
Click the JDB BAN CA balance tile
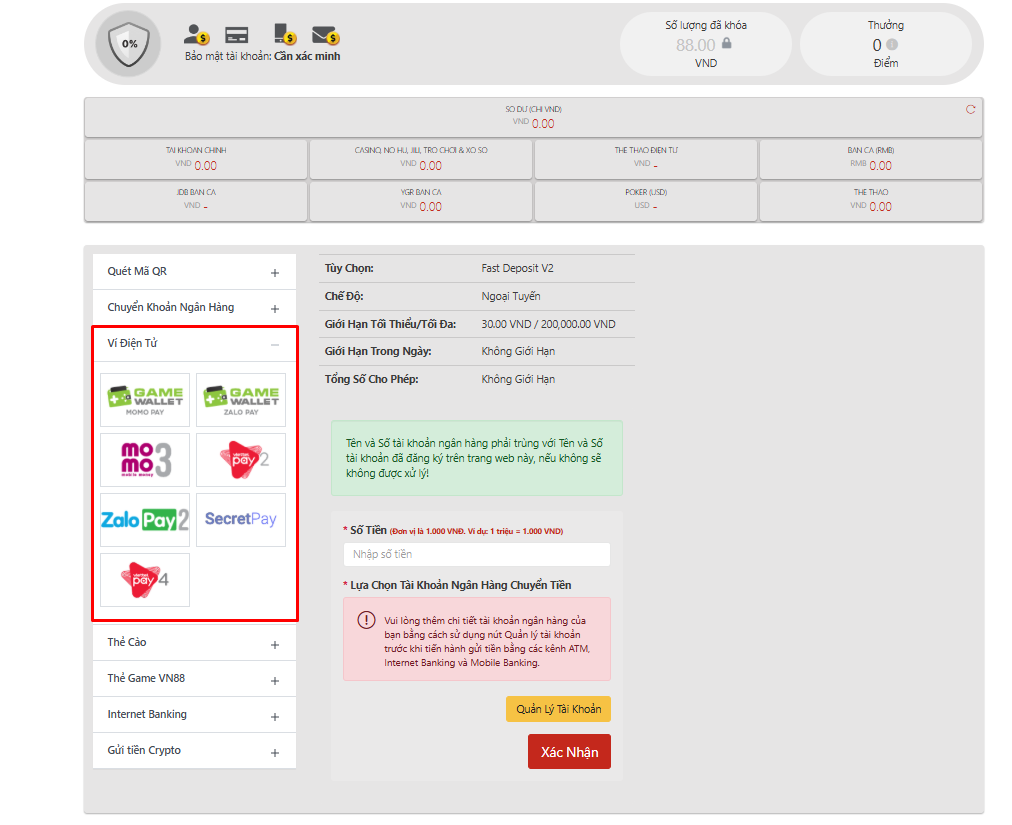(196, 201)
